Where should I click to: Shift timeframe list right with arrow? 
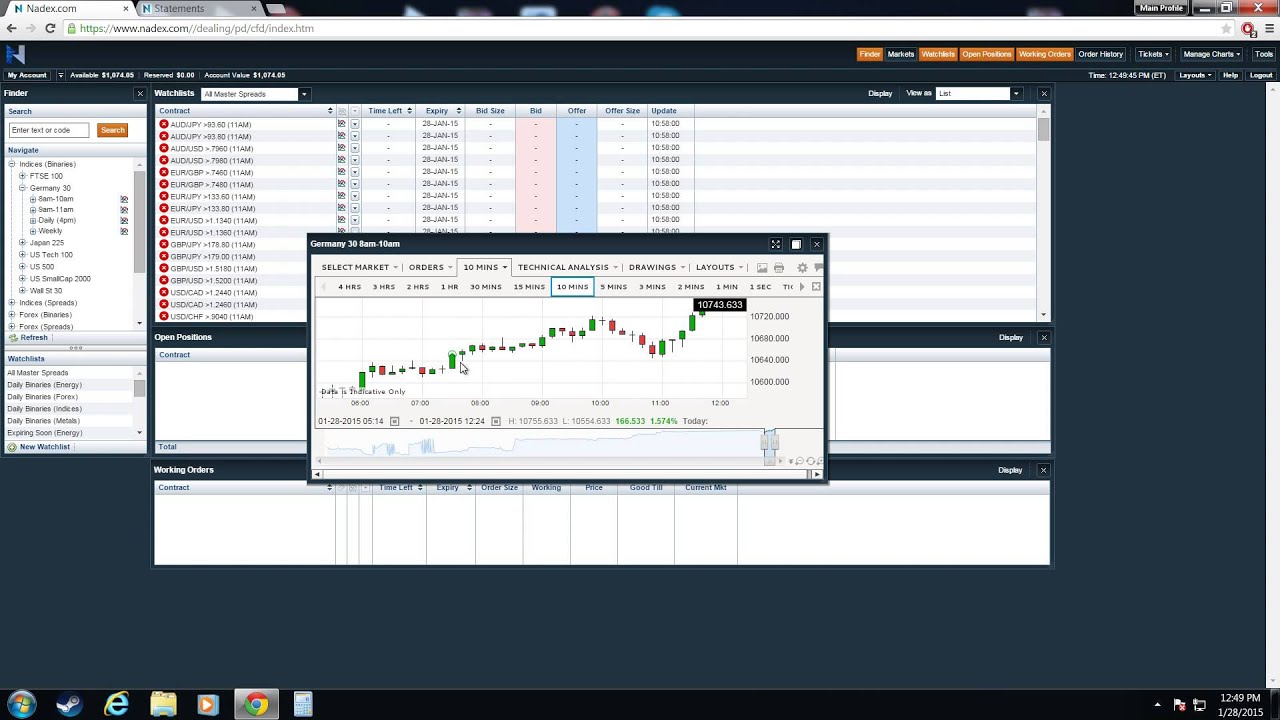(x=801, y=287)
